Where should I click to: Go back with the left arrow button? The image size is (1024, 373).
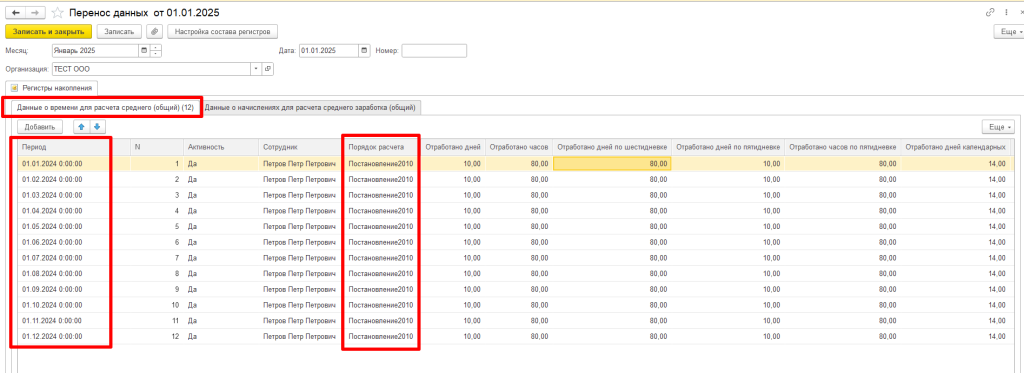click(x=16, y=12)
